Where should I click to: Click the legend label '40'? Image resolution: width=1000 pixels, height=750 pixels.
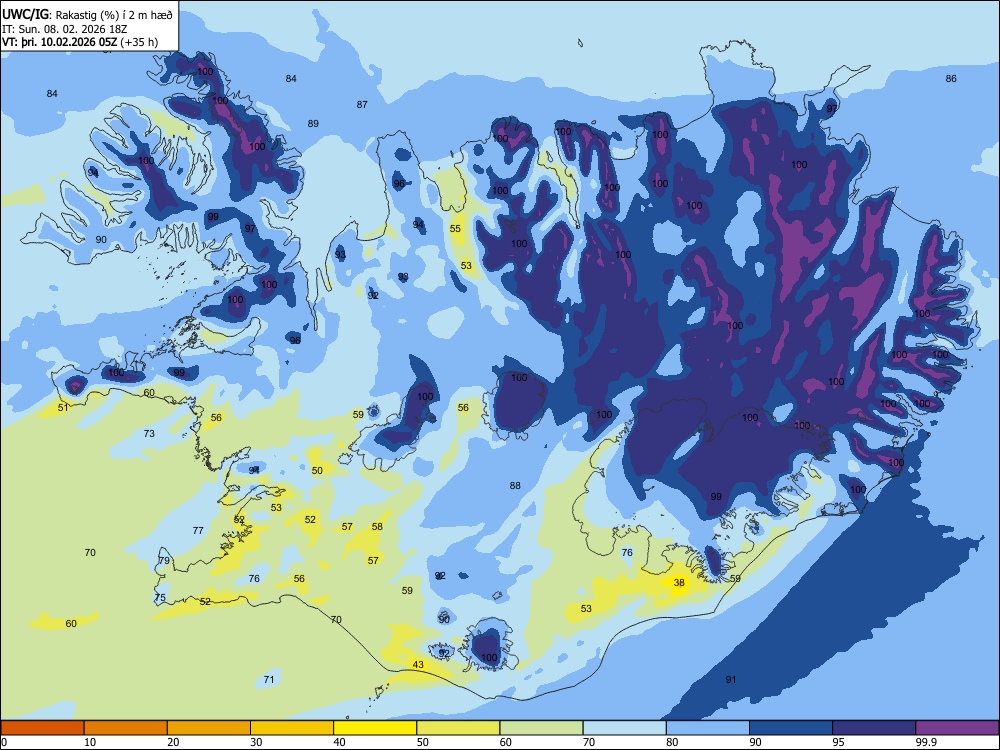(x=339, y=742)
